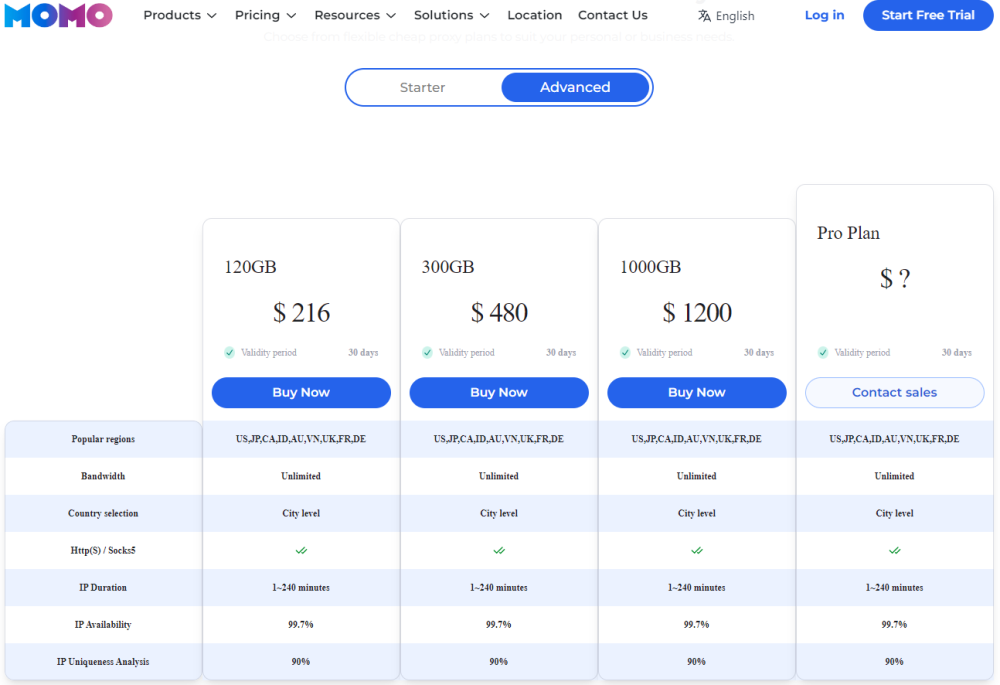Expand the Products dropdown menu
This screenshot has height=685, width=1000.
(x=179, y=16)
